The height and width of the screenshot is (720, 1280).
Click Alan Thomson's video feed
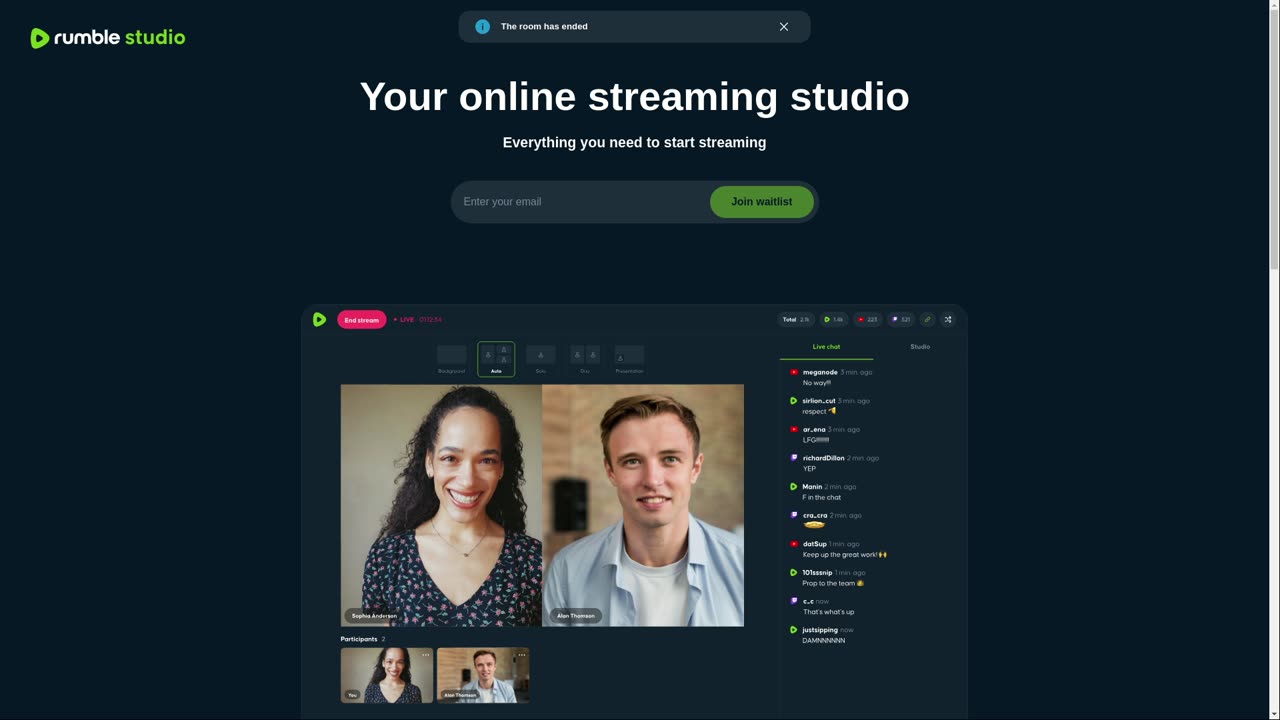point(643,505)
